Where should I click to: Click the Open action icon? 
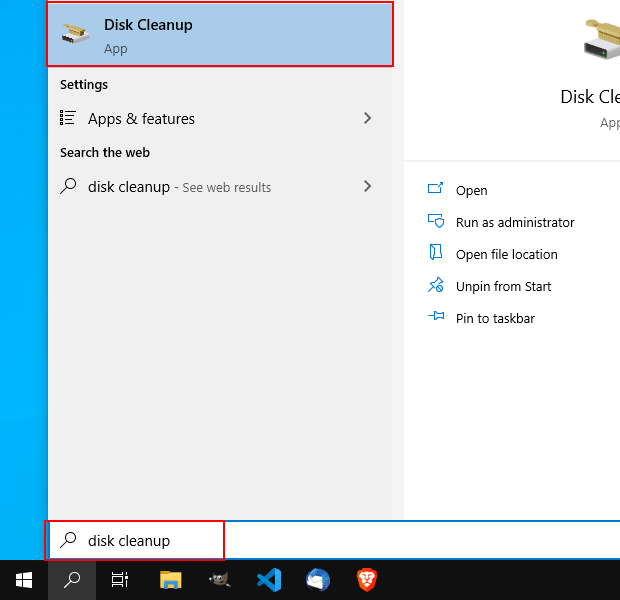point(435,188)
